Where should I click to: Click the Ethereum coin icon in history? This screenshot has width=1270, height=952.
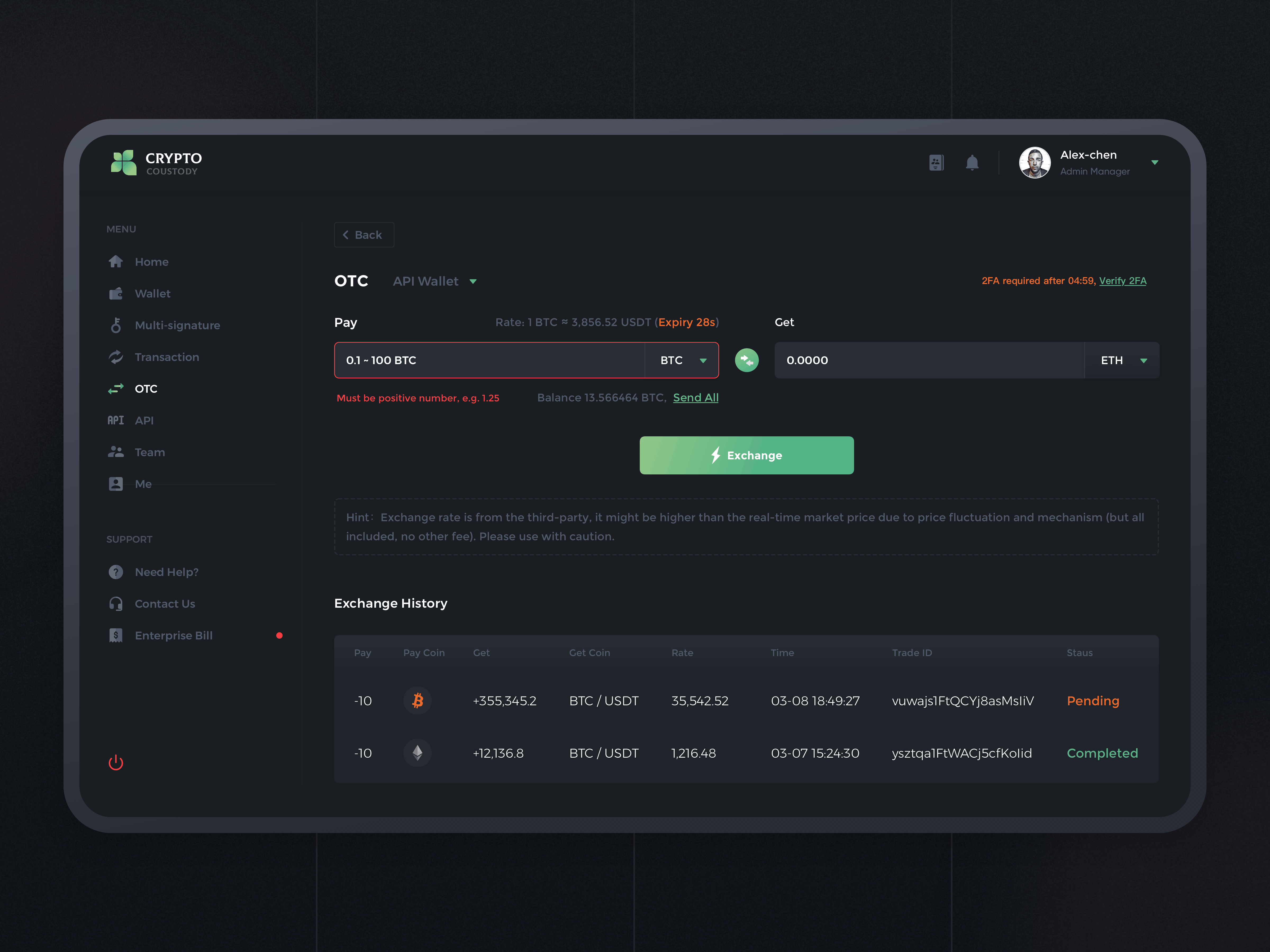coord(418,753)
